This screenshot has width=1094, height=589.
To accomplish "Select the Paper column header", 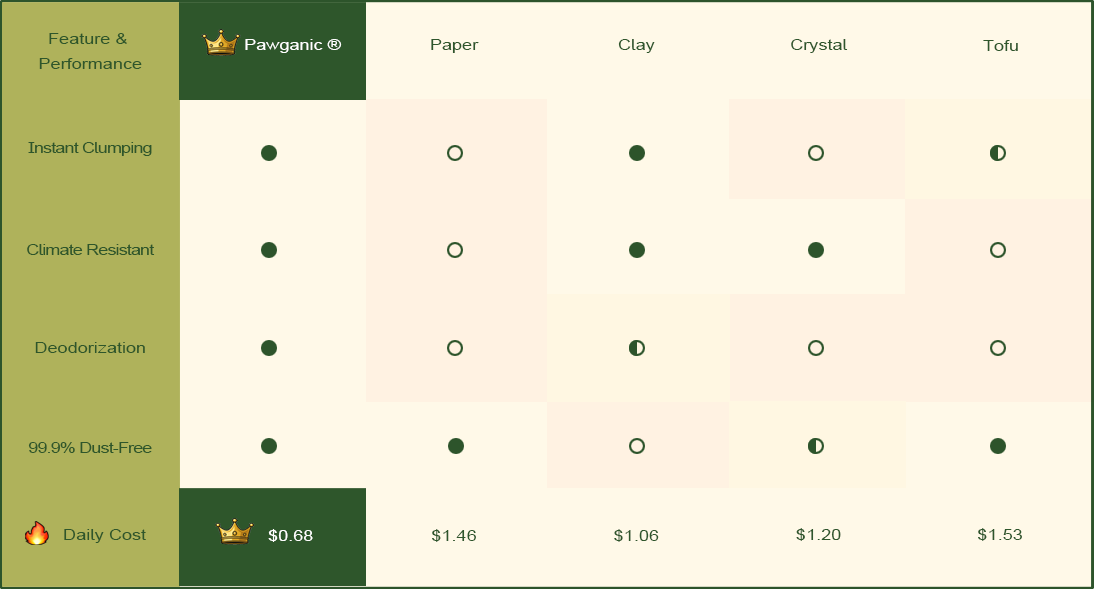I will coord(454,45).
